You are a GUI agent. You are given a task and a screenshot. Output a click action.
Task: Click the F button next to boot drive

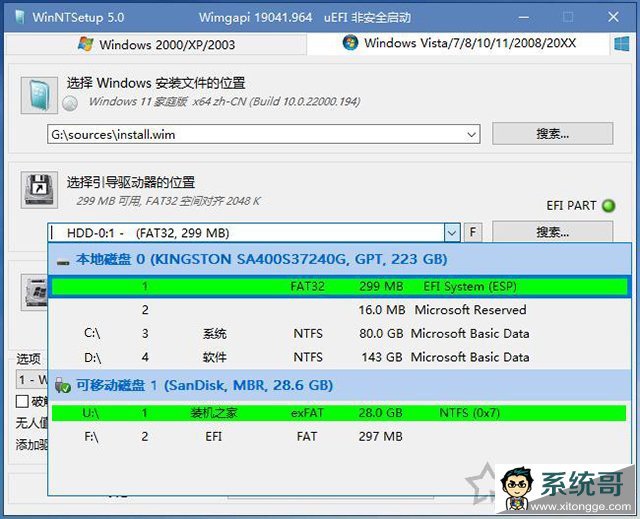(x=473, y=233)
